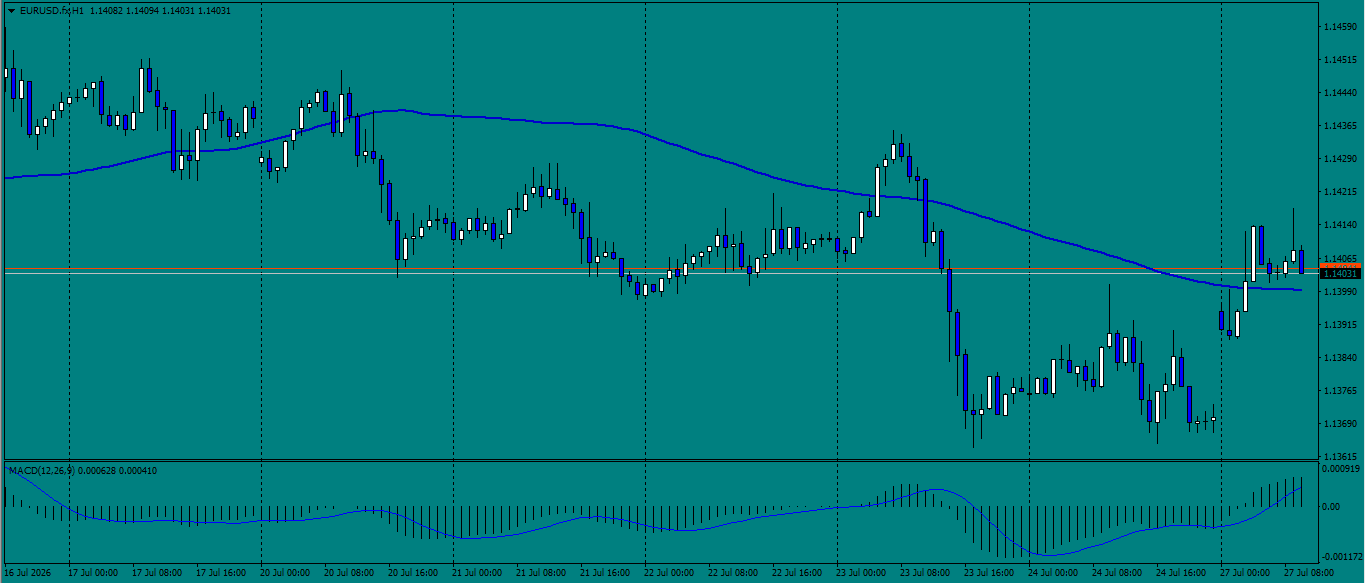Click the 23 Jul 00:00 time label
The height and width of the screenshot is (583, 1366).
click(861, 574)
